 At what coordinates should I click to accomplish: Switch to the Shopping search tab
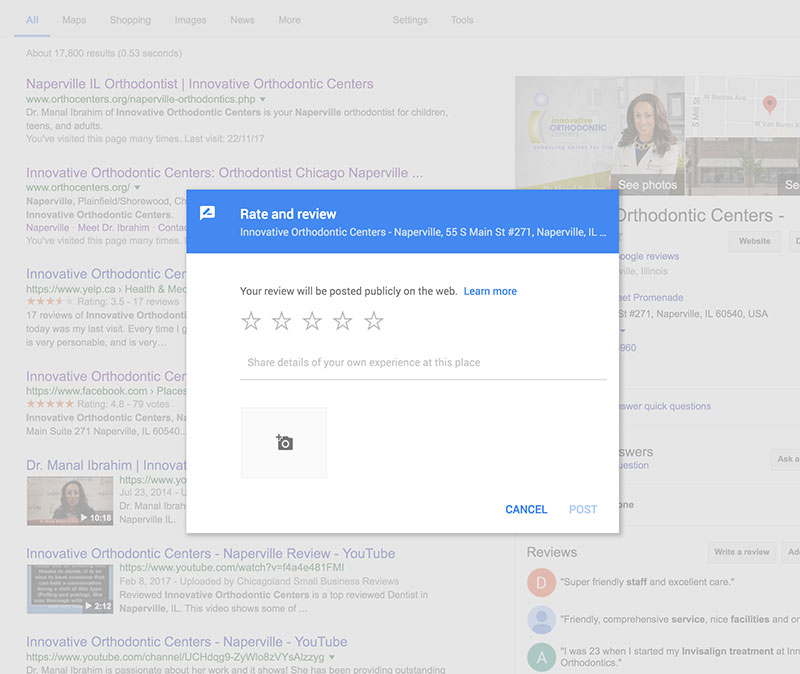click(x=130, y=20)
